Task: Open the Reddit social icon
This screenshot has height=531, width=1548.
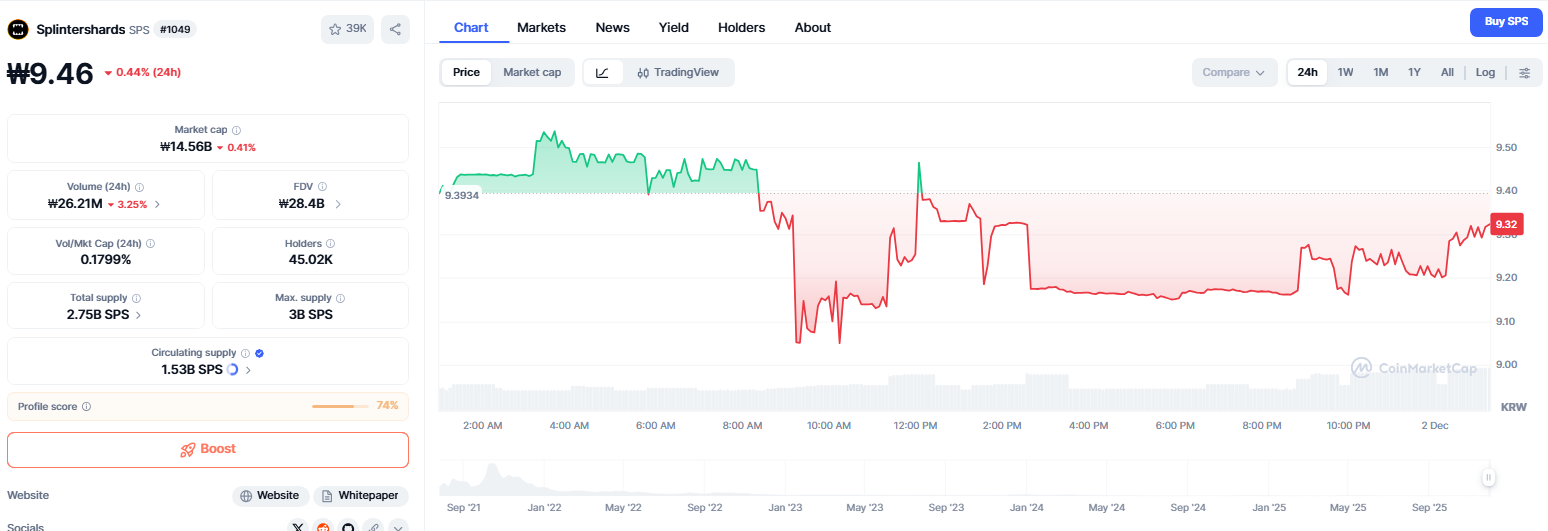Action: point(323,527)
